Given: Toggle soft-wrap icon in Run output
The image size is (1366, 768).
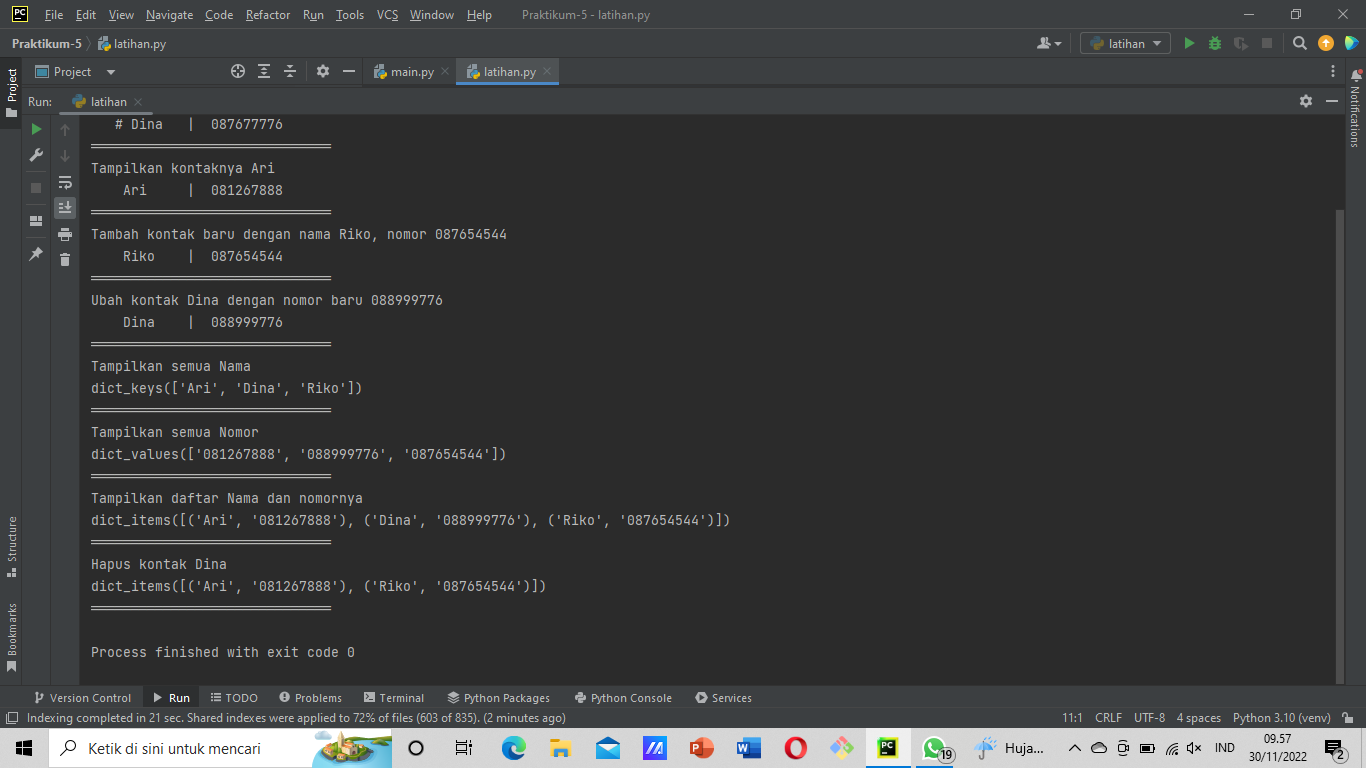Looking at the screenshot, I should pyautogui.click(x=65, y=182).
